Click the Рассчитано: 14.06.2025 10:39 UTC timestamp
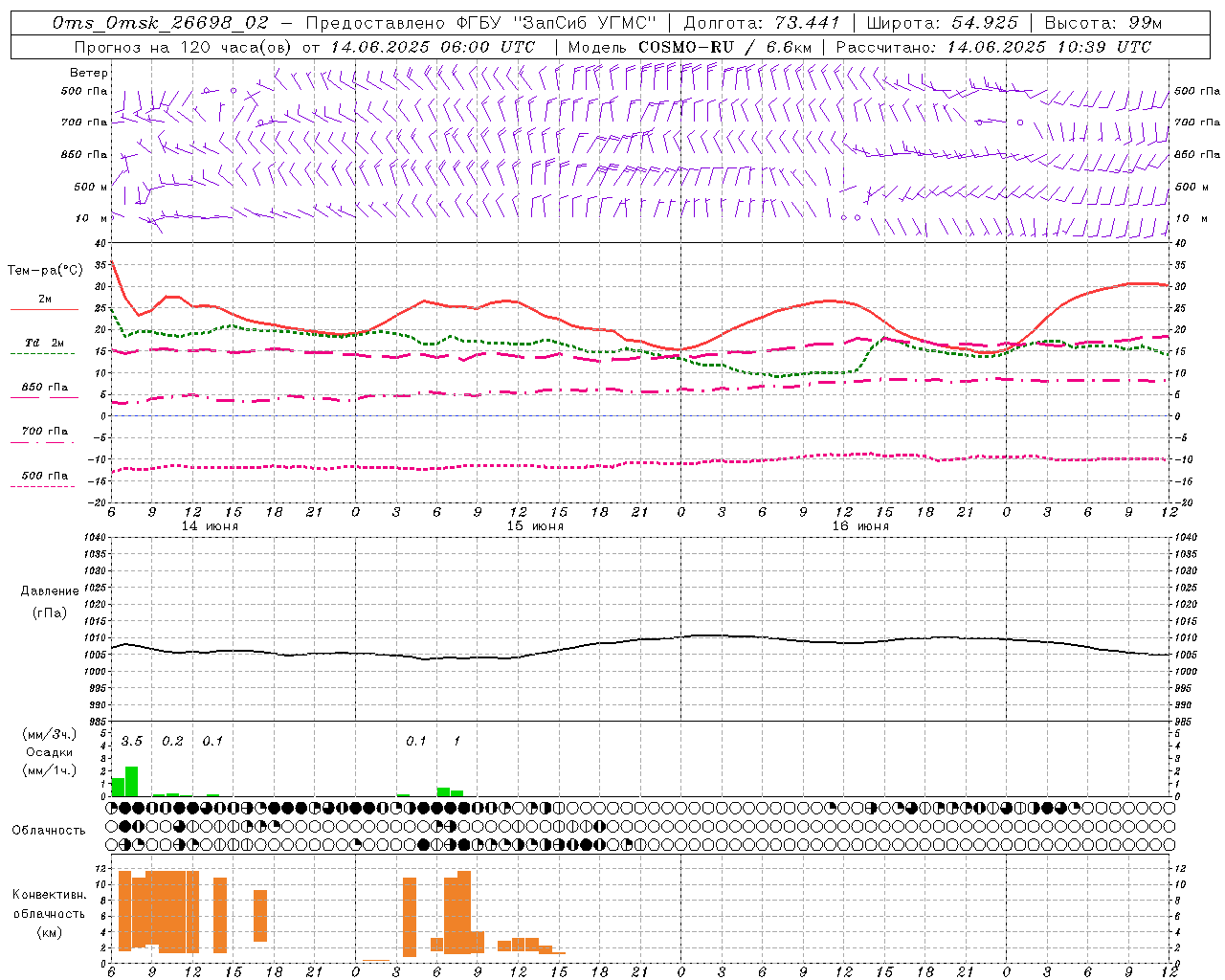Viewport: 1225px width, 980px height. pos(993,47)
